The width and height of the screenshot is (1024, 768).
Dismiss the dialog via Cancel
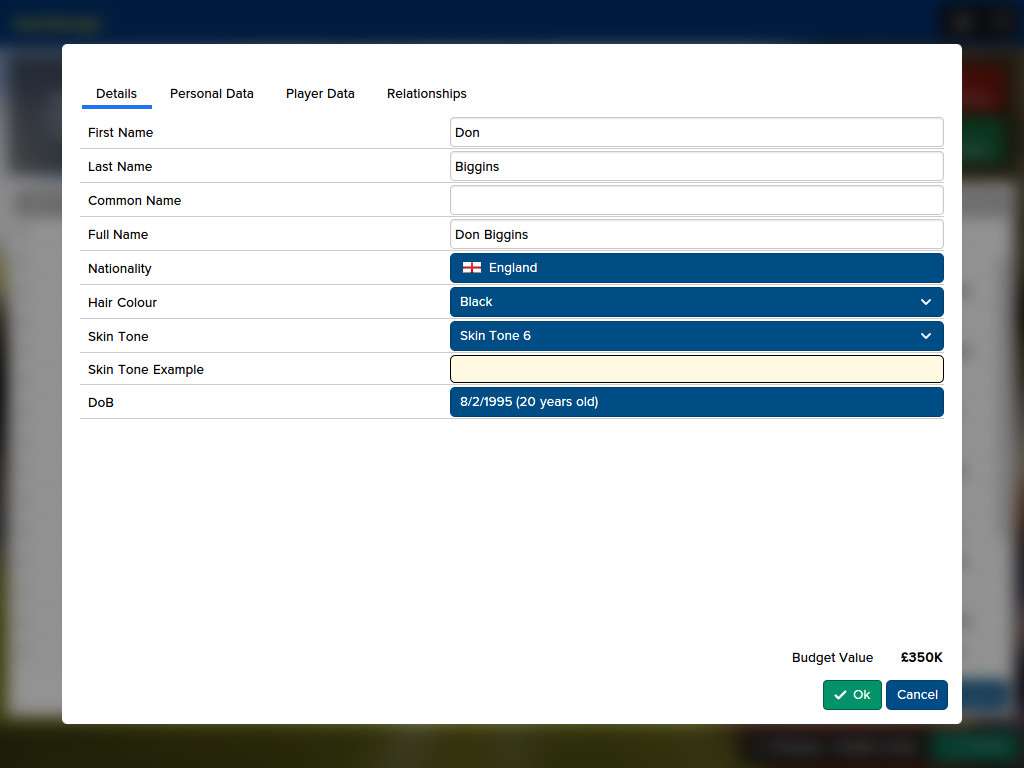coord(916,694)
